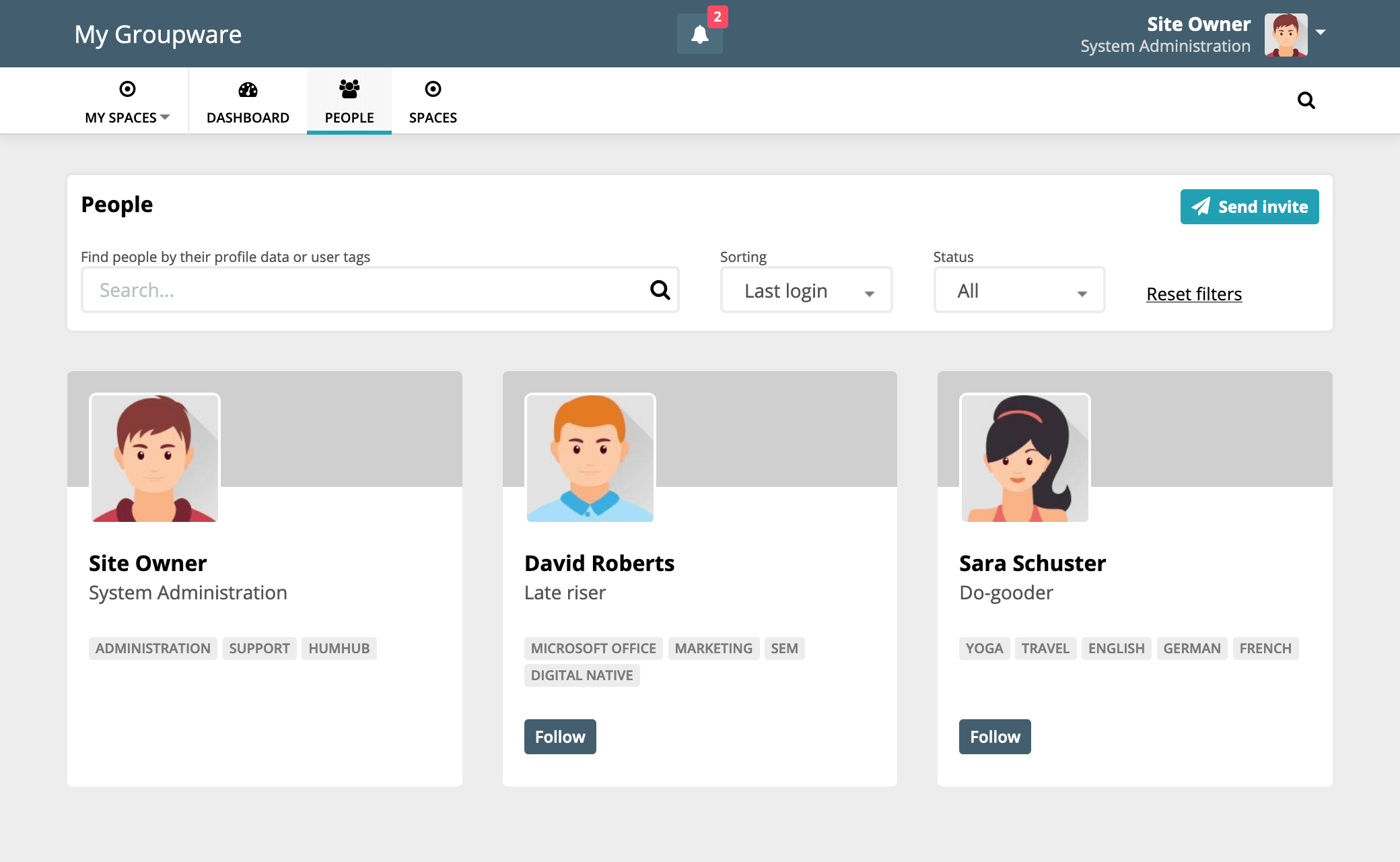Click the My Spaces circle icon
Image resolution: width=1400 pixels, height=862 pixels.
[x=127, y=89]
